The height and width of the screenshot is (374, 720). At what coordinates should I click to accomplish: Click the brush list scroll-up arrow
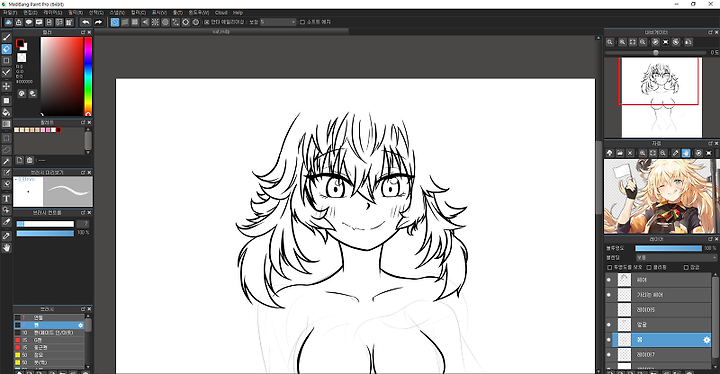[x=87, y=316]
